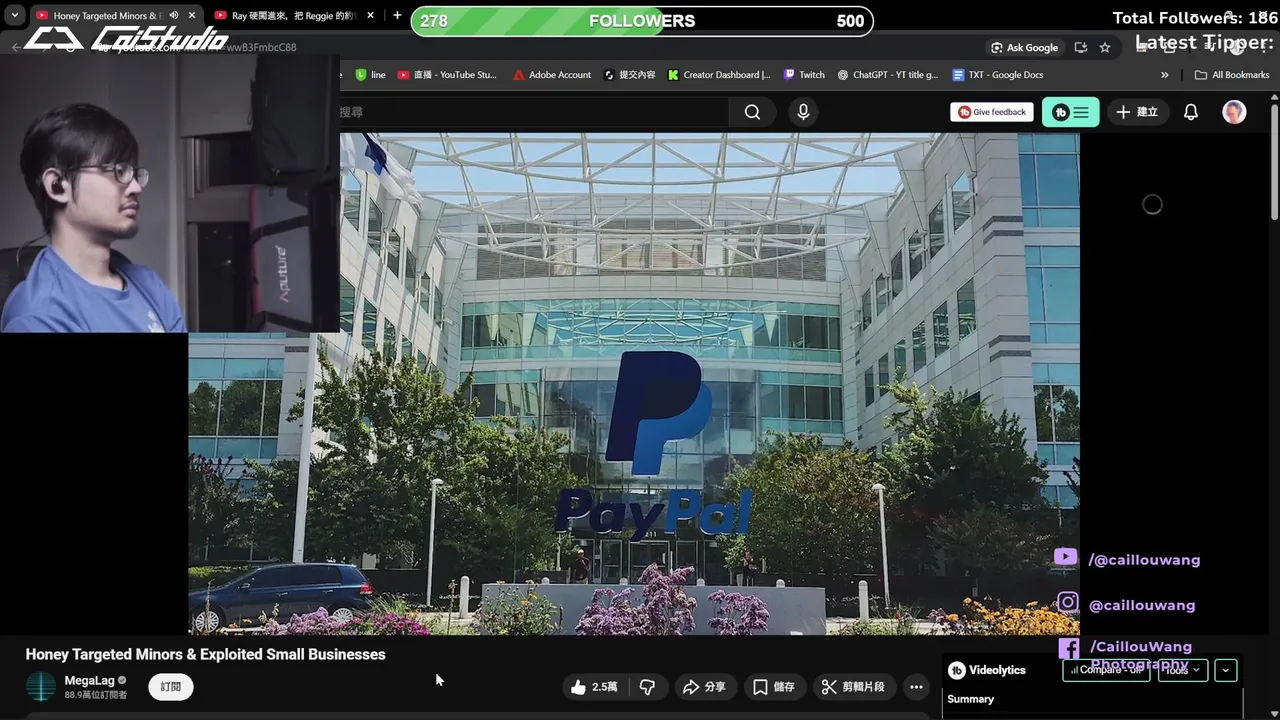Click the Videolytics TubeBuddy logo
Viewport: 1280px width, 720px height.
[x=957, y=670]
